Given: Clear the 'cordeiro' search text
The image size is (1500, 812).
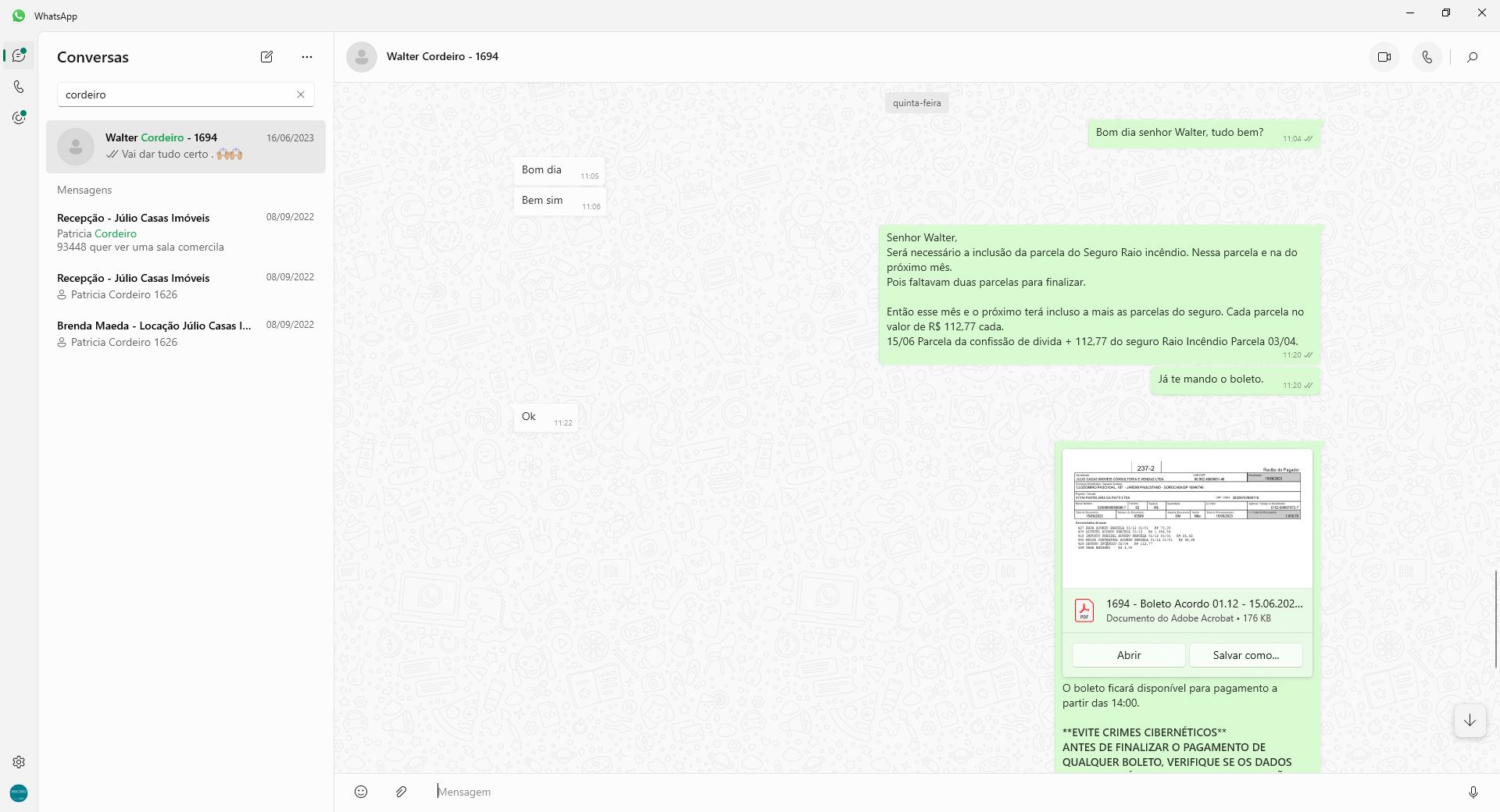Looking at the screenshot, I should pos(301,94).
